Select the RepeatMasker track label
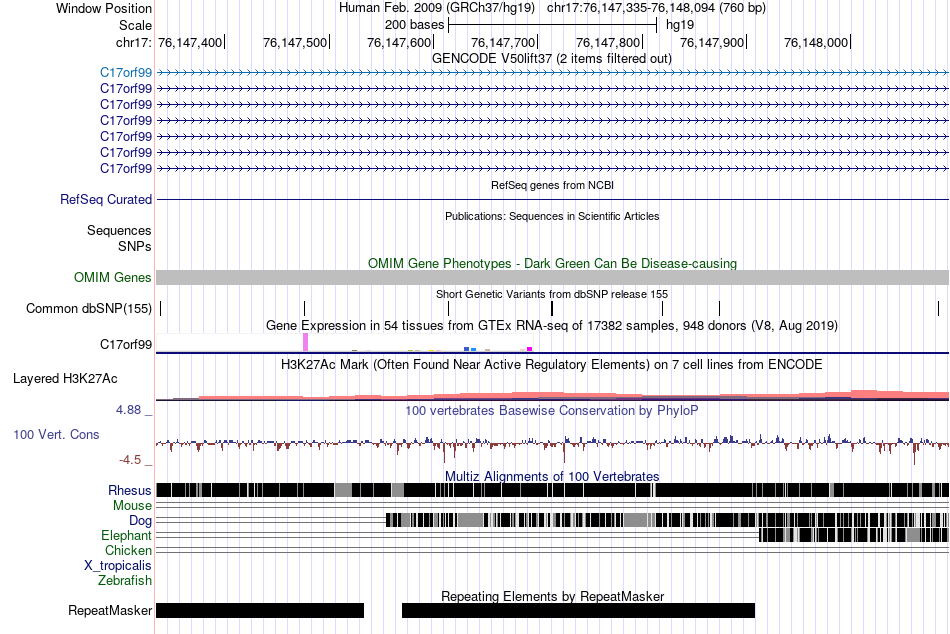 click(x=110, y=610)
